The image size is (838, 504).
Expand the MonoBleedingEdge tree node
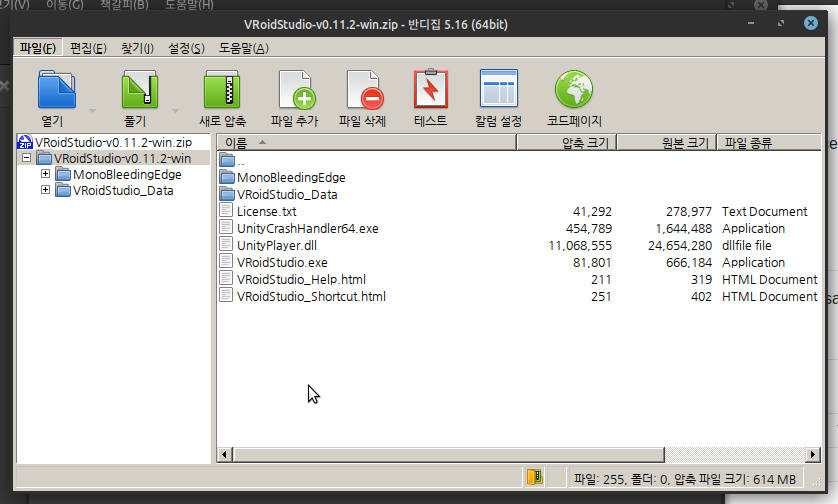pos(45,174)
